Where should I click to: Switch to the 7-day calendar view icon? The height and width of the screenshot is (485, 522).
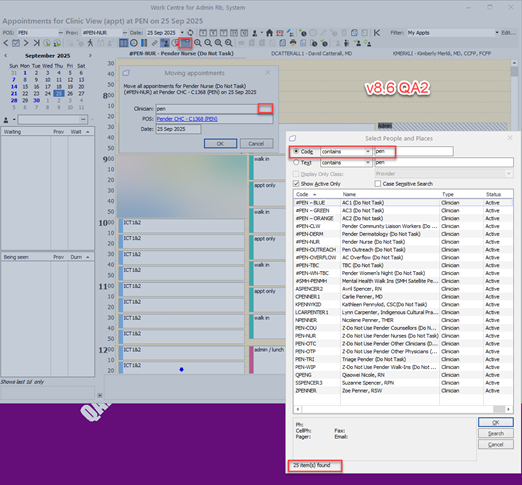[x=224, y=33]
